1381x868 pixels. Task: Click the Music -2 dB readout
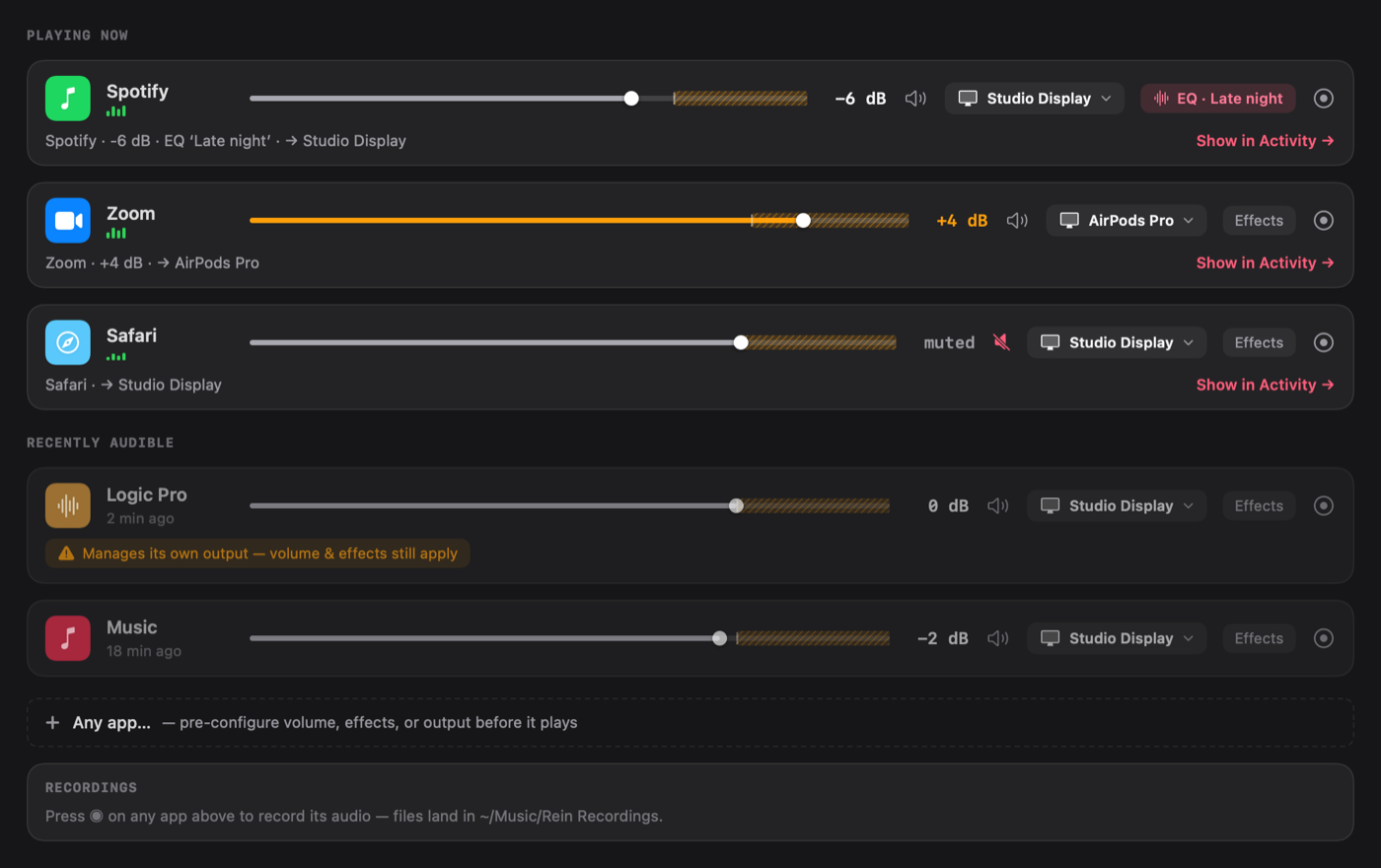click(x=943, y=638)
